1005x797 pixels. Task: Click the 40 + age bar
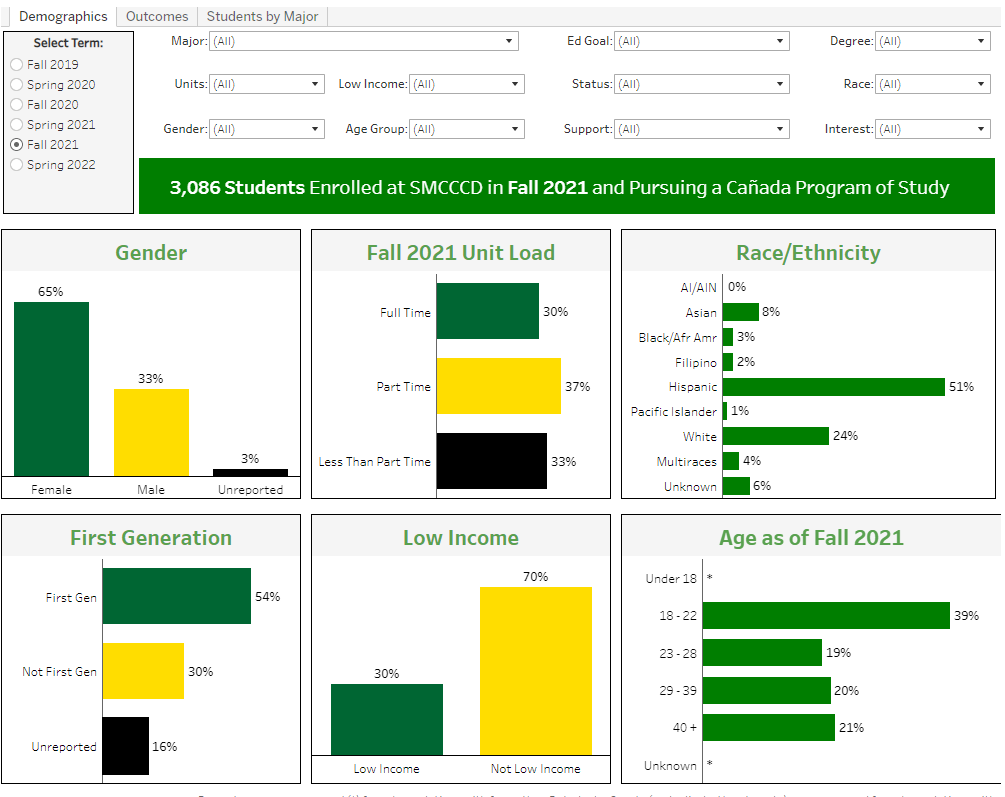pyautogui.click(x=769, y=728)
